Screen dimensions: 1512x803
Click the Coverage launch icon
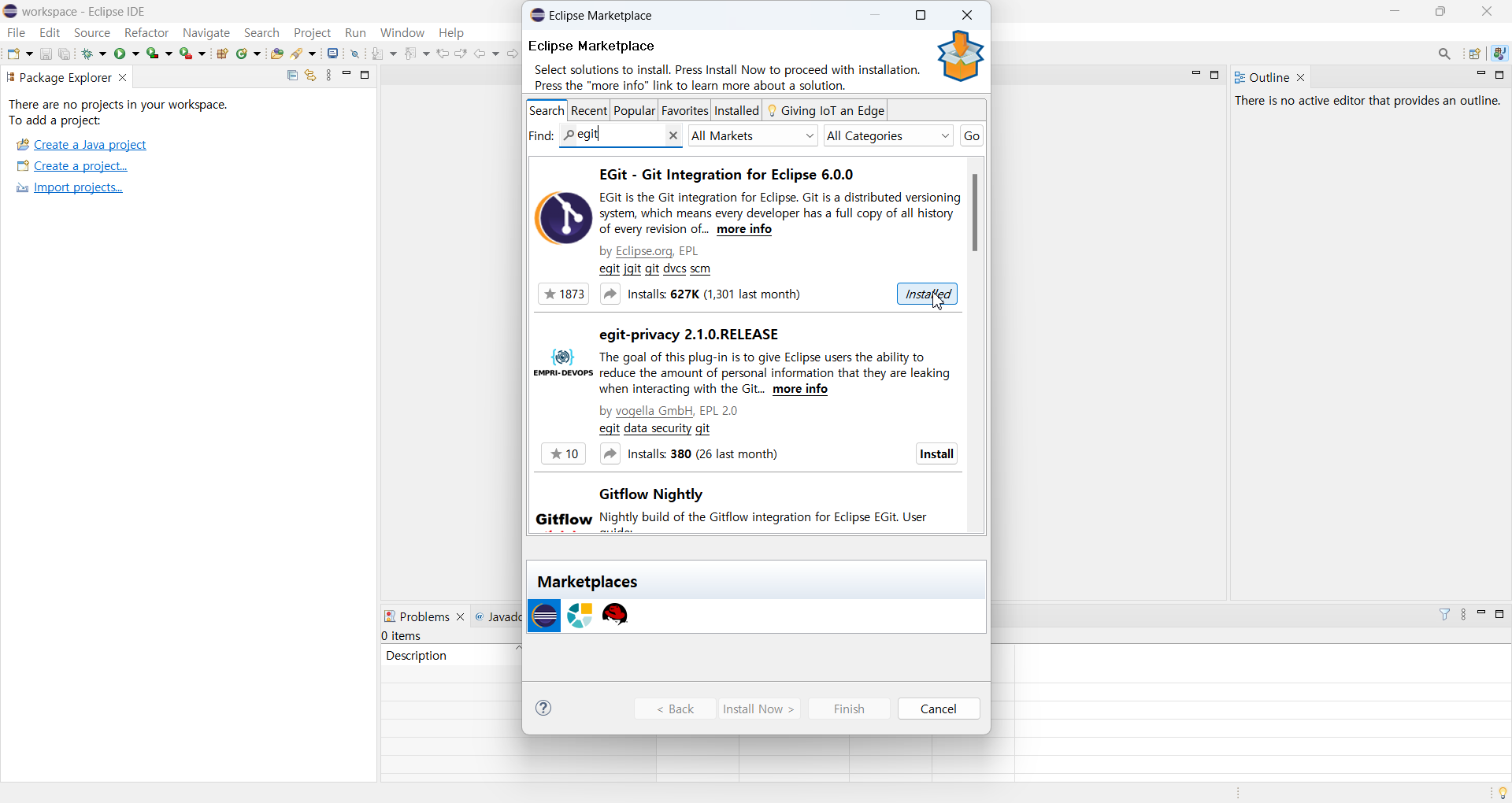154,54
